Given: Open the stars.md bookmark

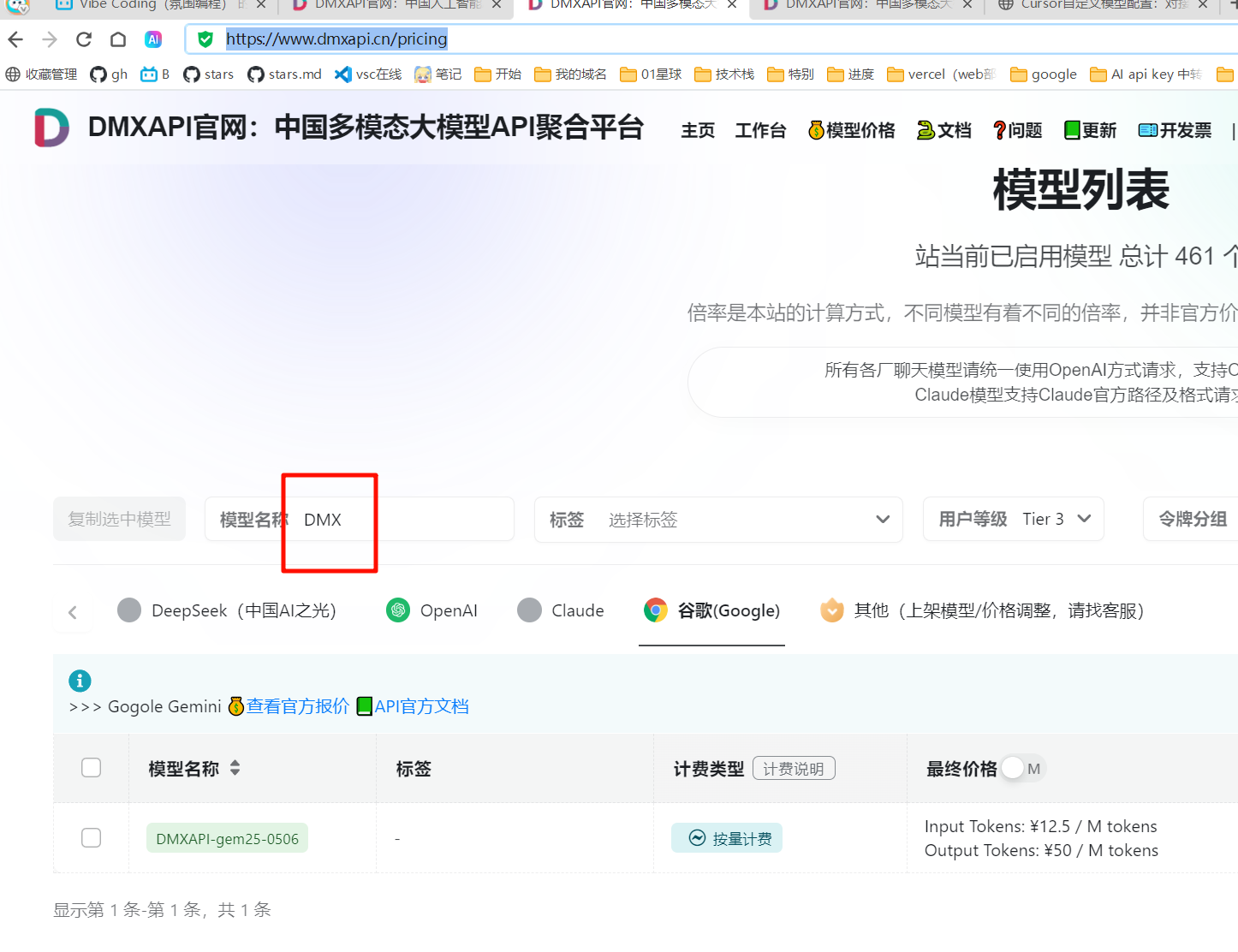Looking at the screenshot, I should 284,74.
